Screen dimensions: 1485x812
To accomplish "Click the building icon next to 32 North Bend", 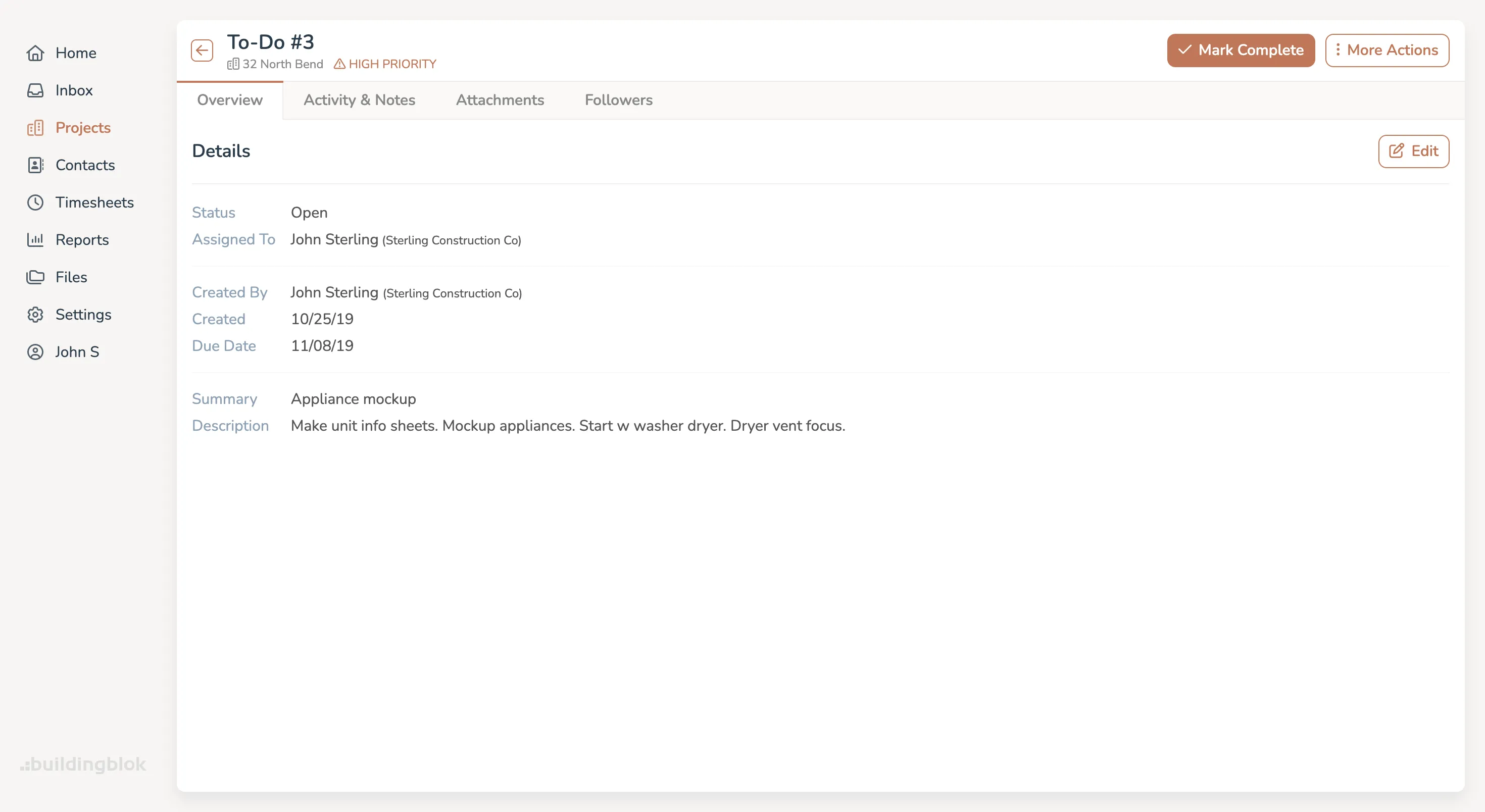I will (233, 65).
